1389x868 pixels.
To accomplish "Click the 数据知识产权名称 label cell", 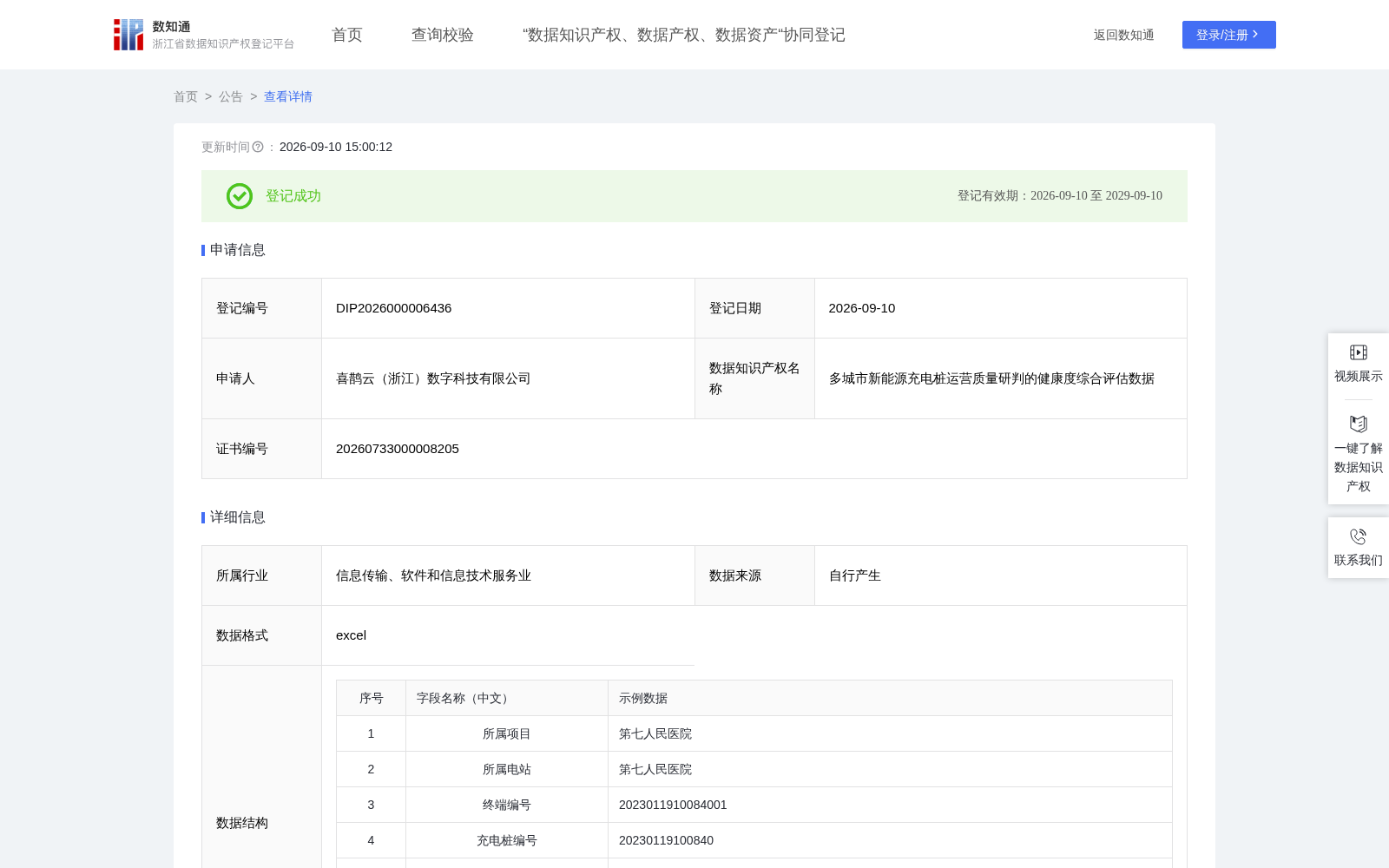I will (x=754, y=378).
